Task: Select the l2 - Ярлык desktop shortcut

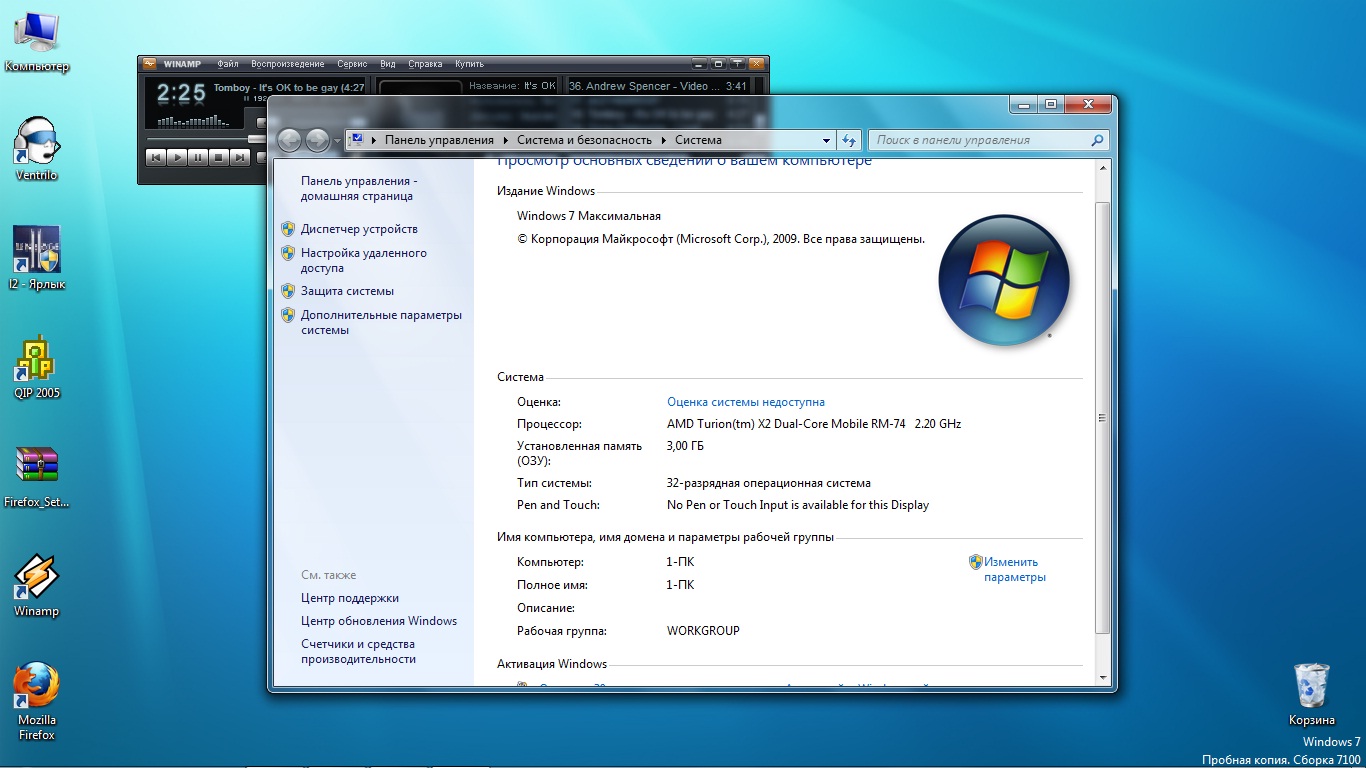Action: point(37,257)
